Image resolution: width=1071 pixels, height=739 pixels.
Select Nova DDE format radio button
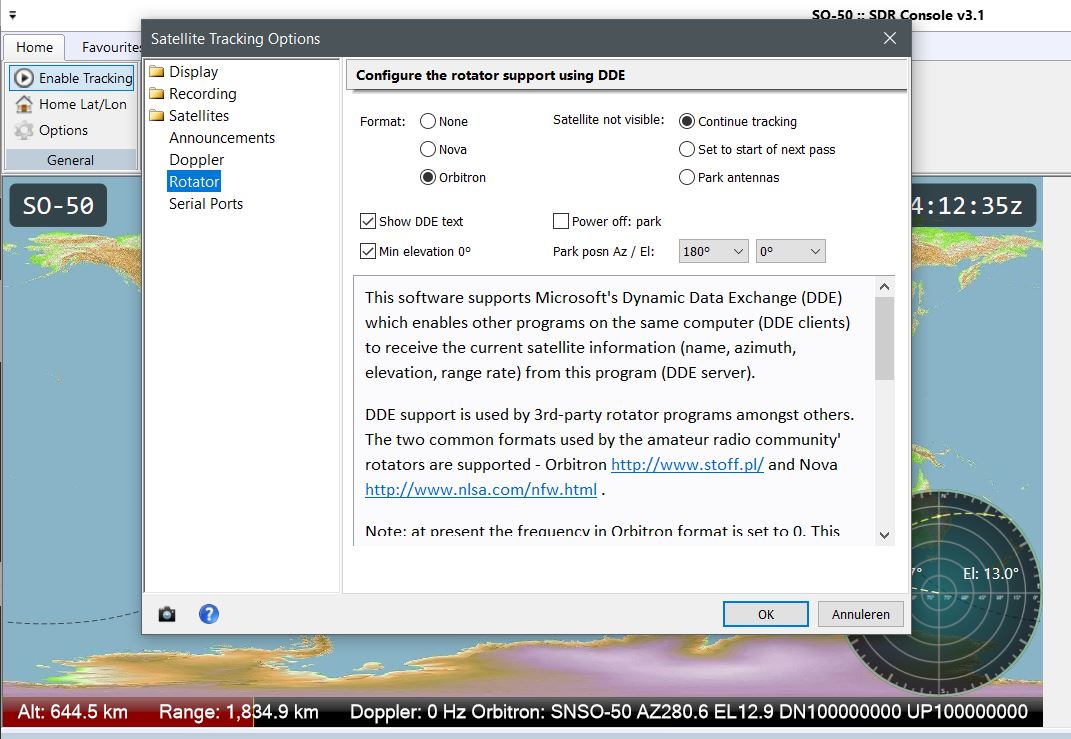pos(428,149)
